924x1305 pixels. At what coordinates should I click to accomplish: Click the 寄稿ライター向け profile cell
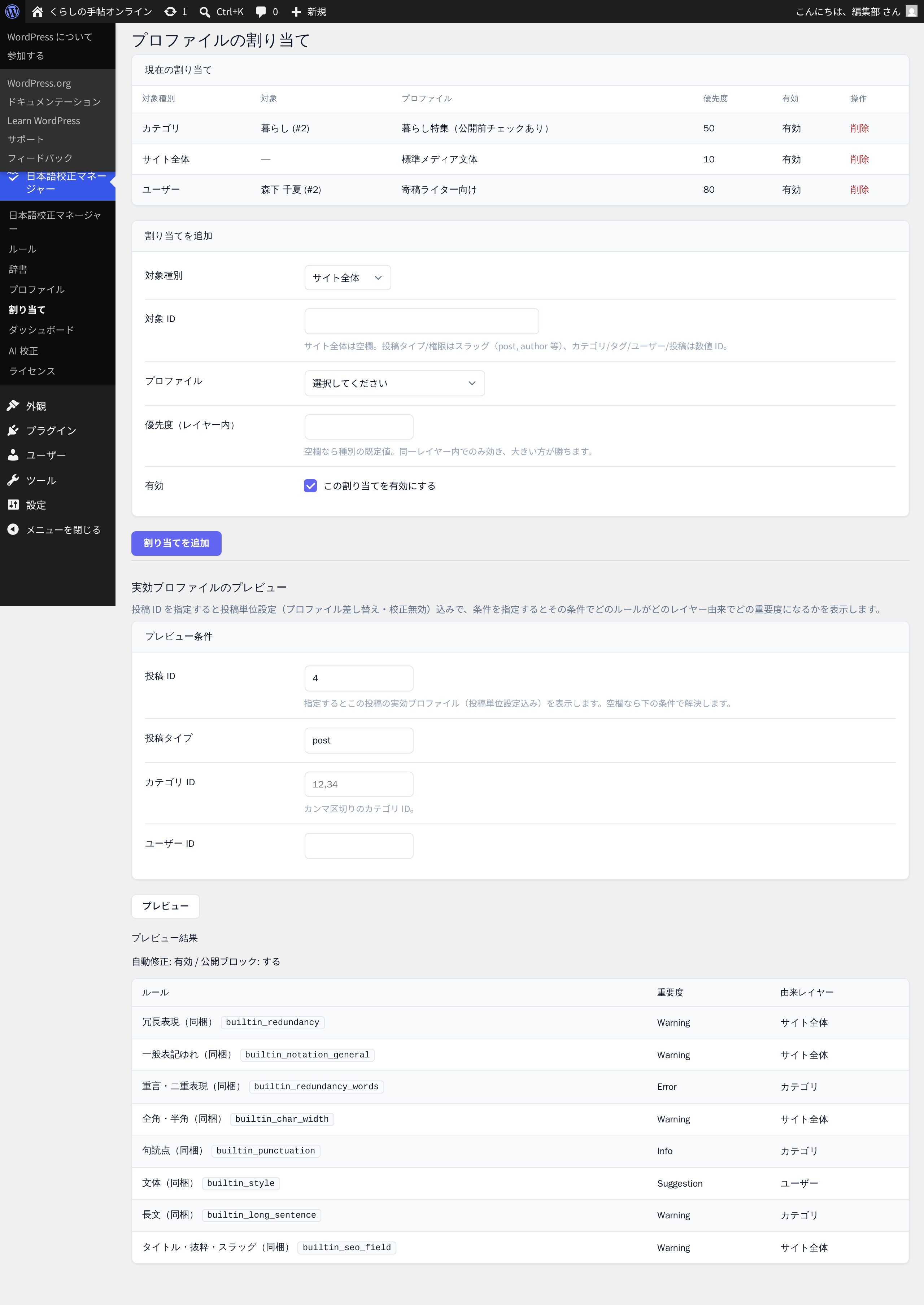coord(440,189)
